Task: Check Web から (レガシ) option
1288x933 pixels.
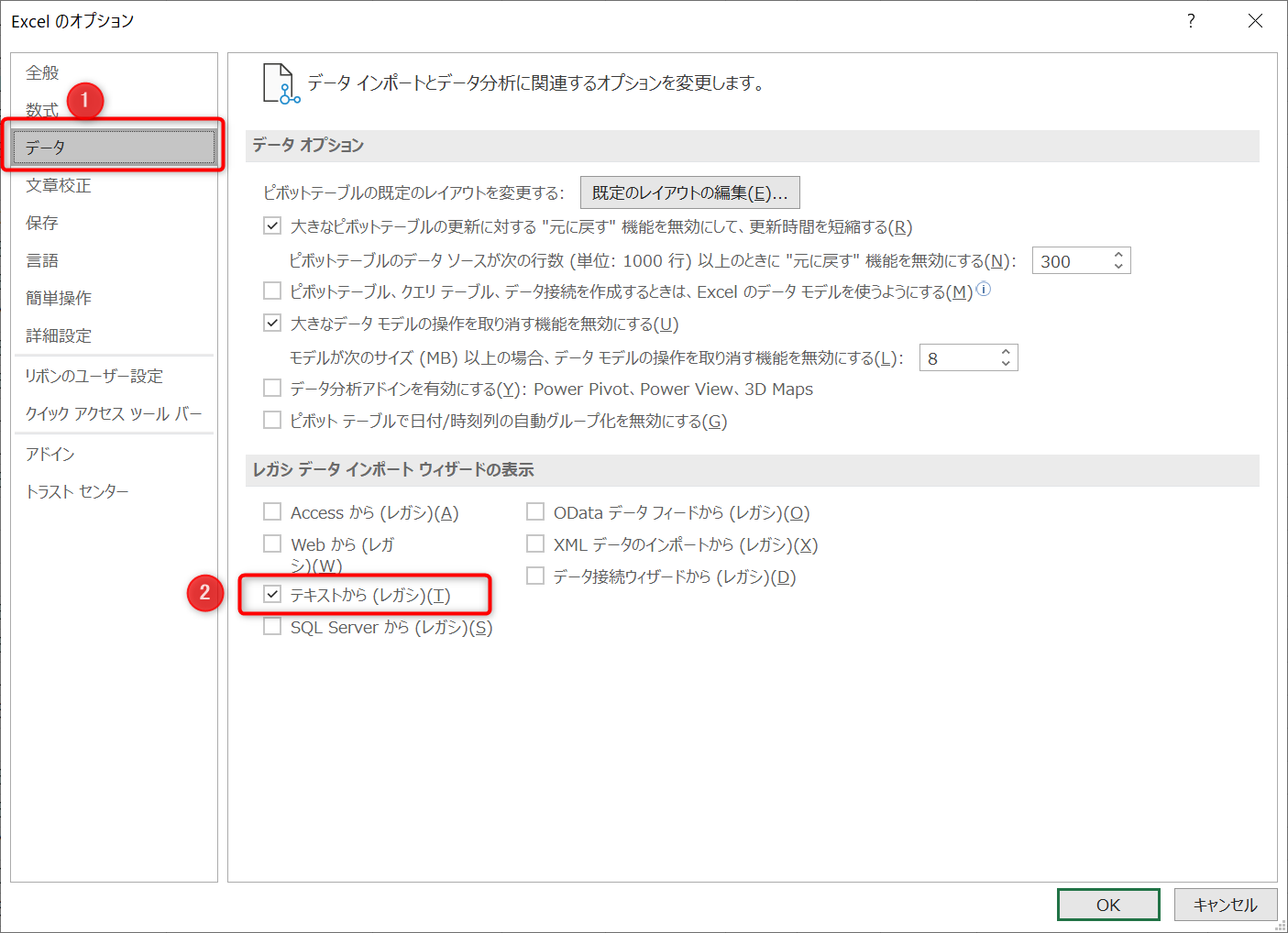Action: [272, 543]
